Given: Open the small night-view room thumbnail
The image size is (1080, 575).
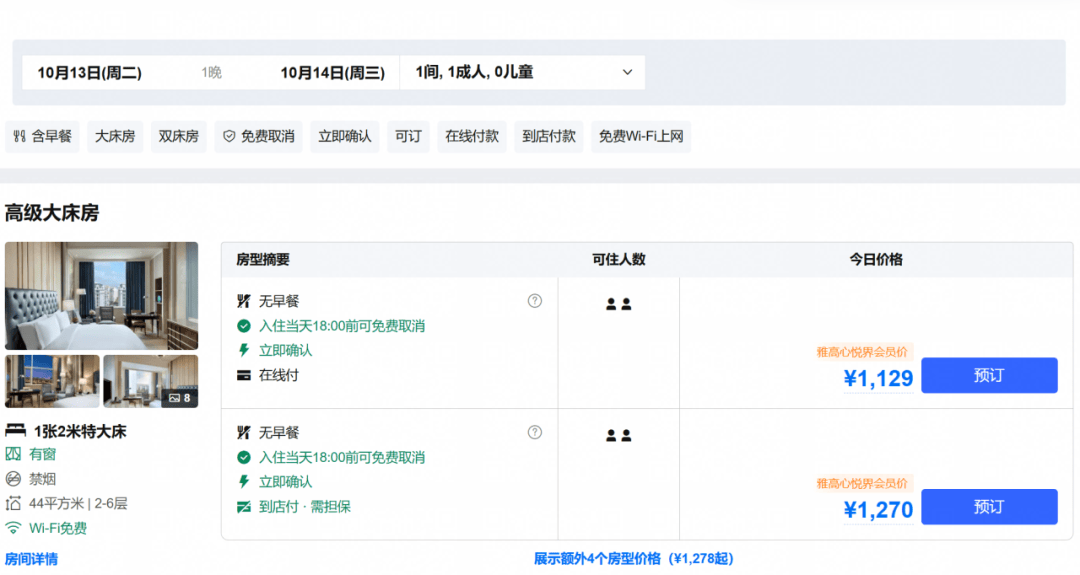Looking at the screenshot, I should point(52,381).
